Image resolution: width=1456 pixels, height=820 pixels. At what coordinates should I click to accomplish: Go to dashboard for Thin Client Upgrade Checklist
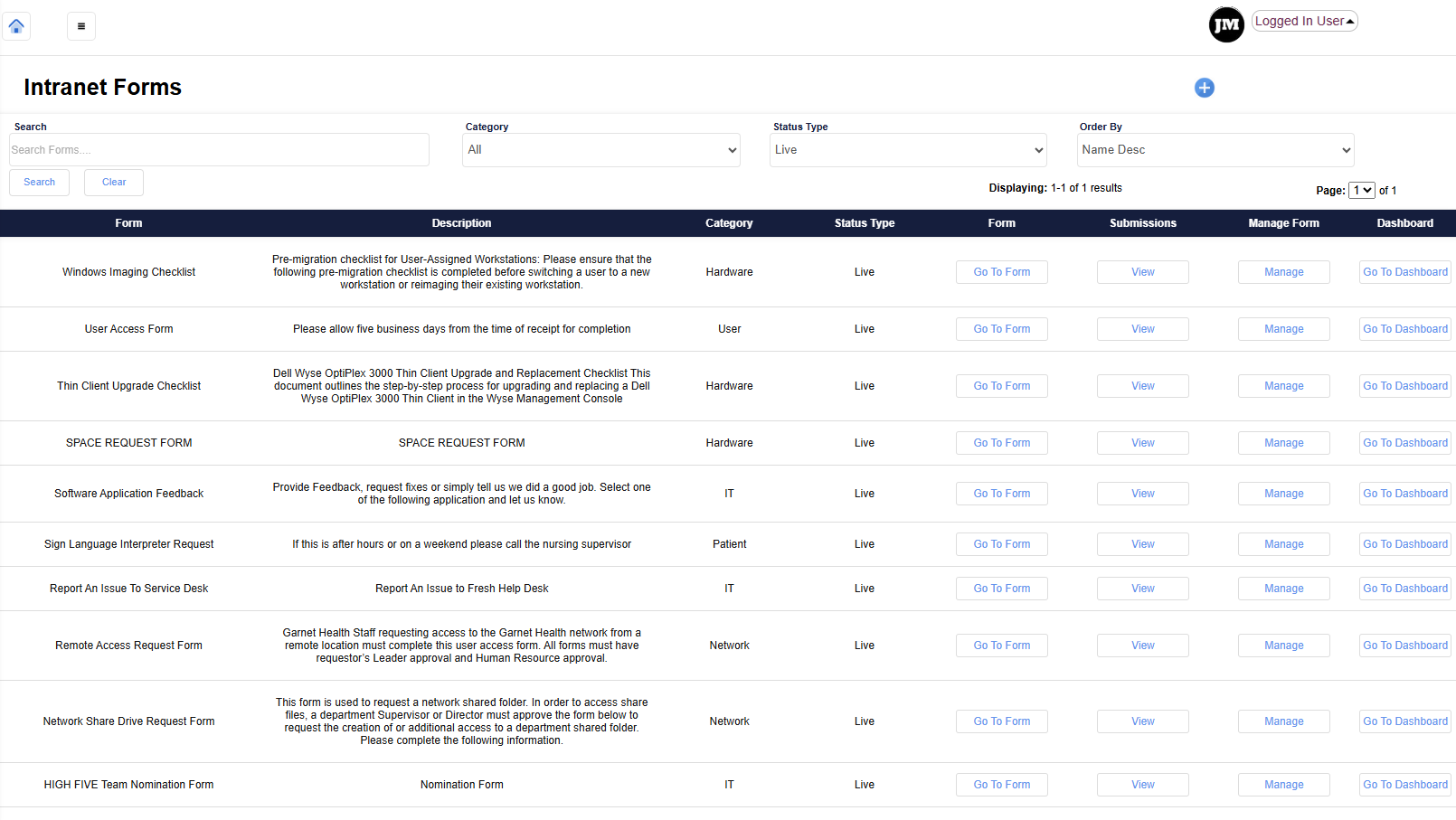(1405, 386)
